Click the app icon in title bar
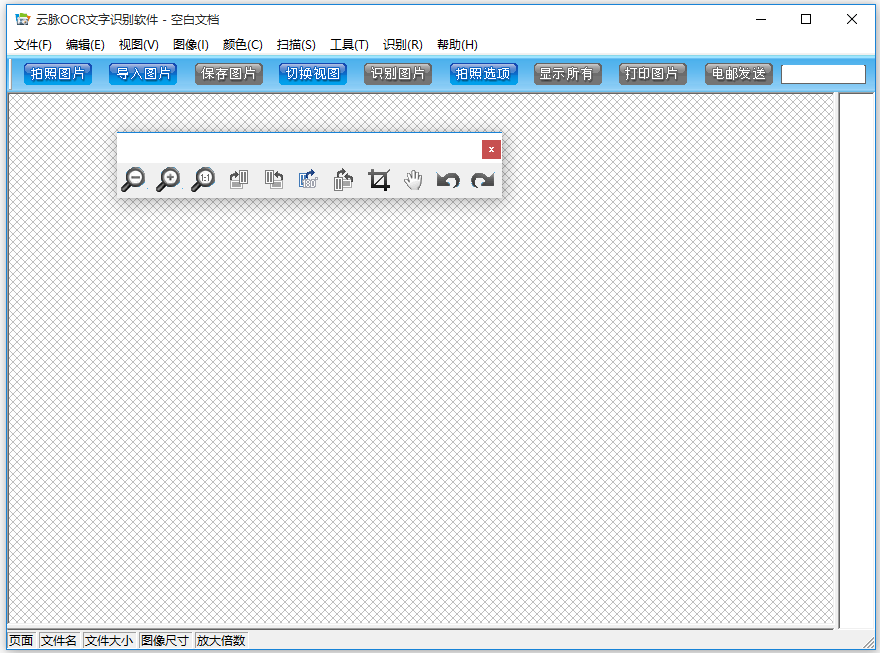 (x=22, y=19)
